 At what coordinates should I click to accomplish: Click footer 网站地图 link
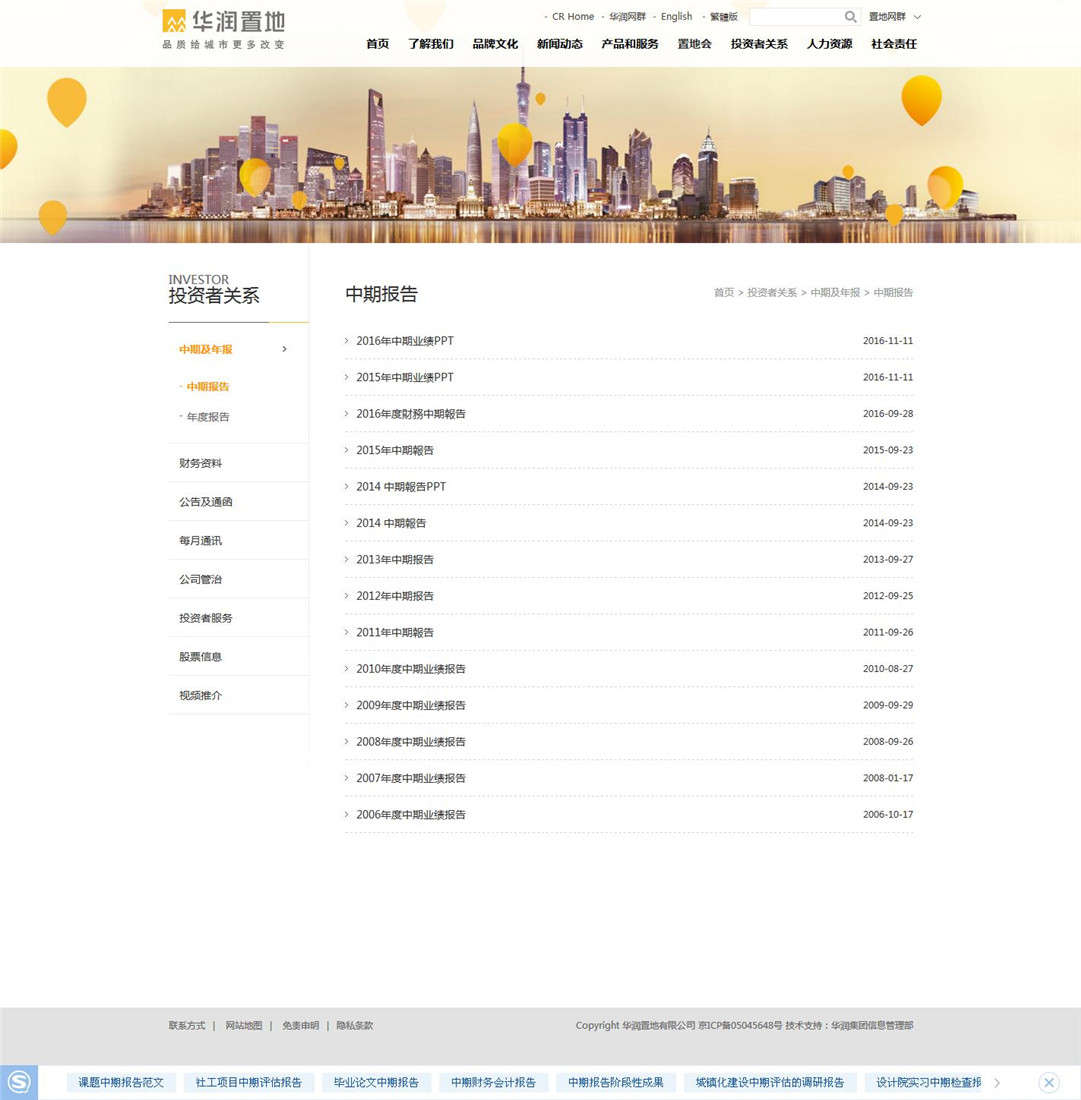[243, 1025]
